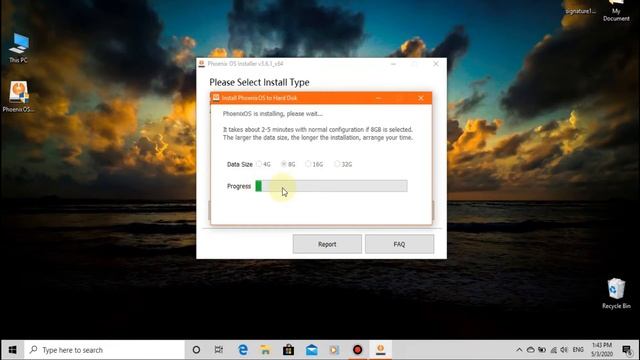
Task: Click the 'Progress' label
Action: tap(239, 186)
